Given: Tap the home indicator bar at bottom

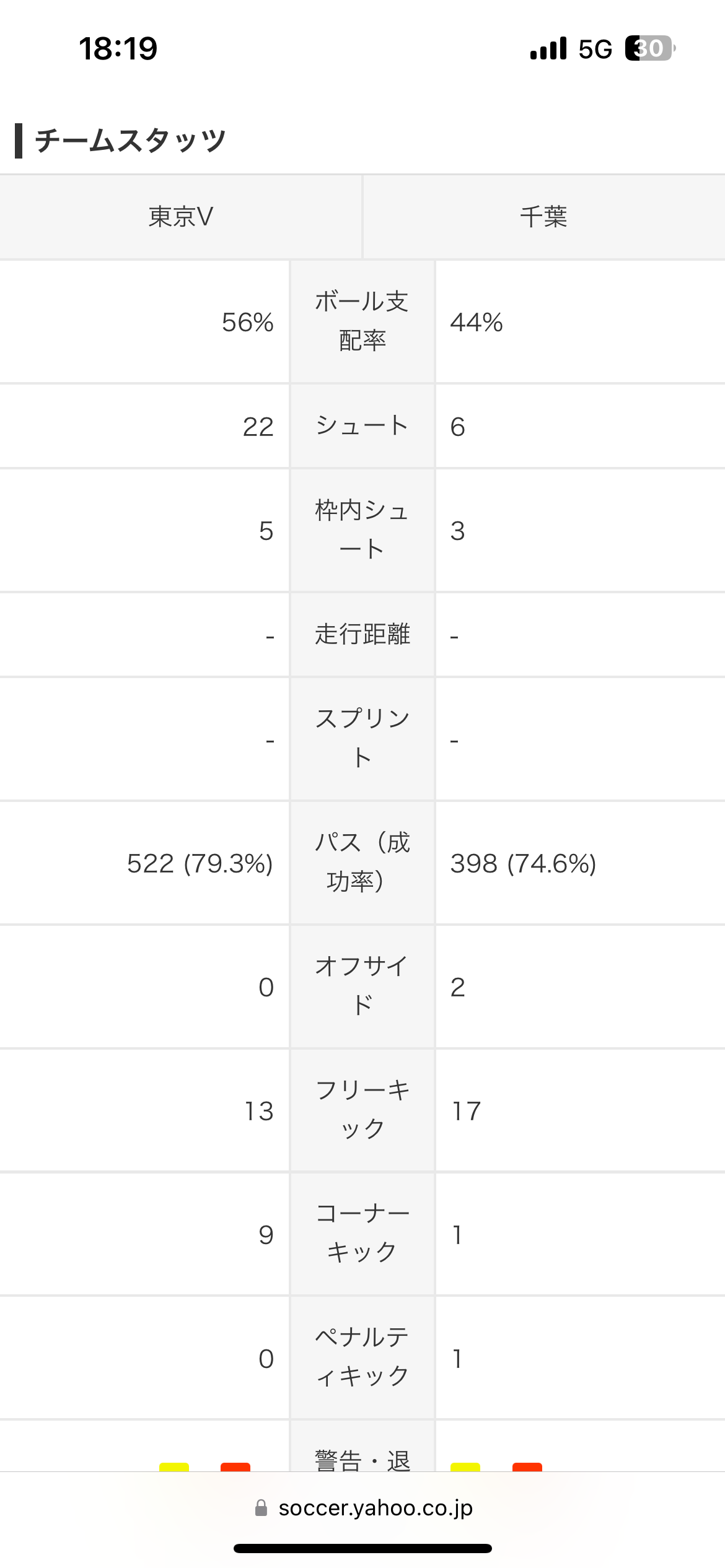Looking at the screenshot, I should 362,1548.
